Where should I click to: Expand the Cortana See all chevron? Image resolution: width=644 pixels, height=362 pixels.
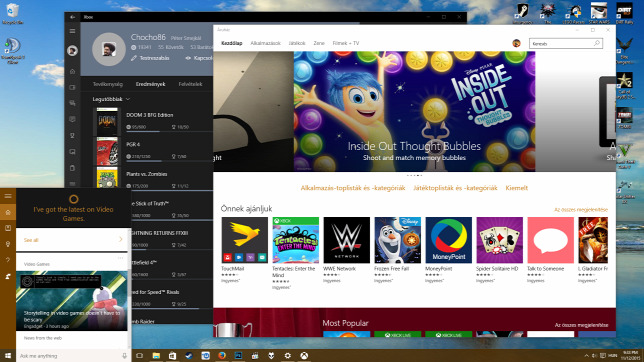120,239
